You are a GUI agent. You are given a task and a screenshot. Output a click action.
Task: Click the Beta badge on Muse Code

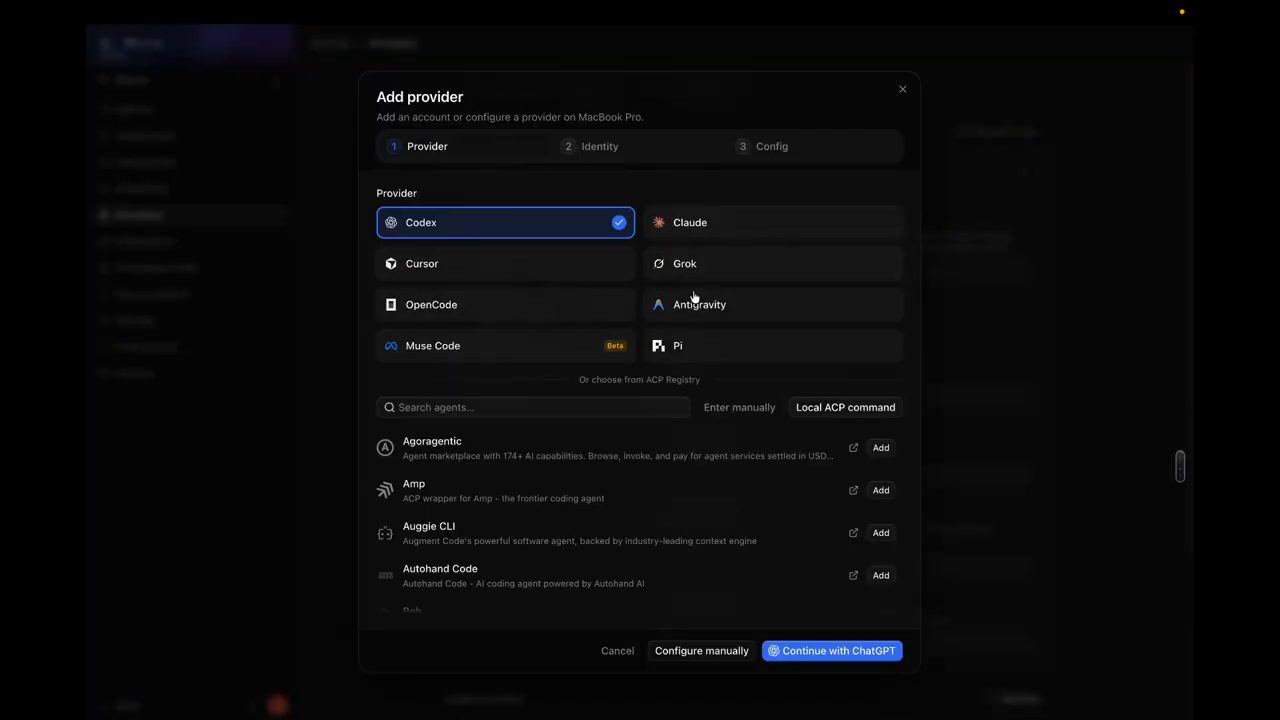[615, 346]
